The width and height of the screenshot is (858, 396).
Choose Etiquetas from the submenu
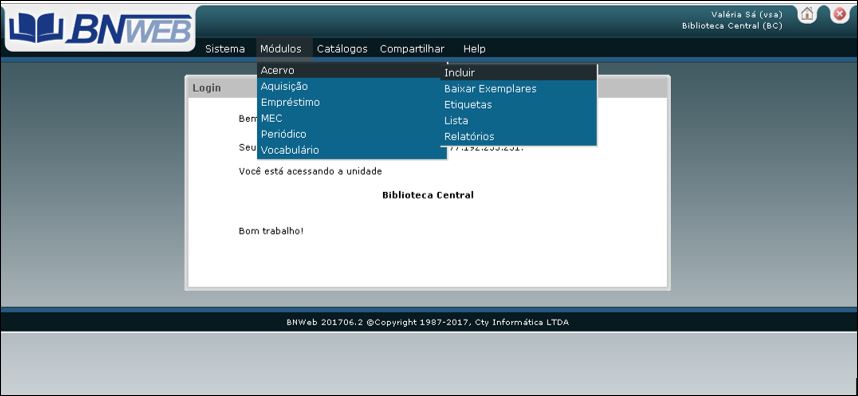point(518,104)
